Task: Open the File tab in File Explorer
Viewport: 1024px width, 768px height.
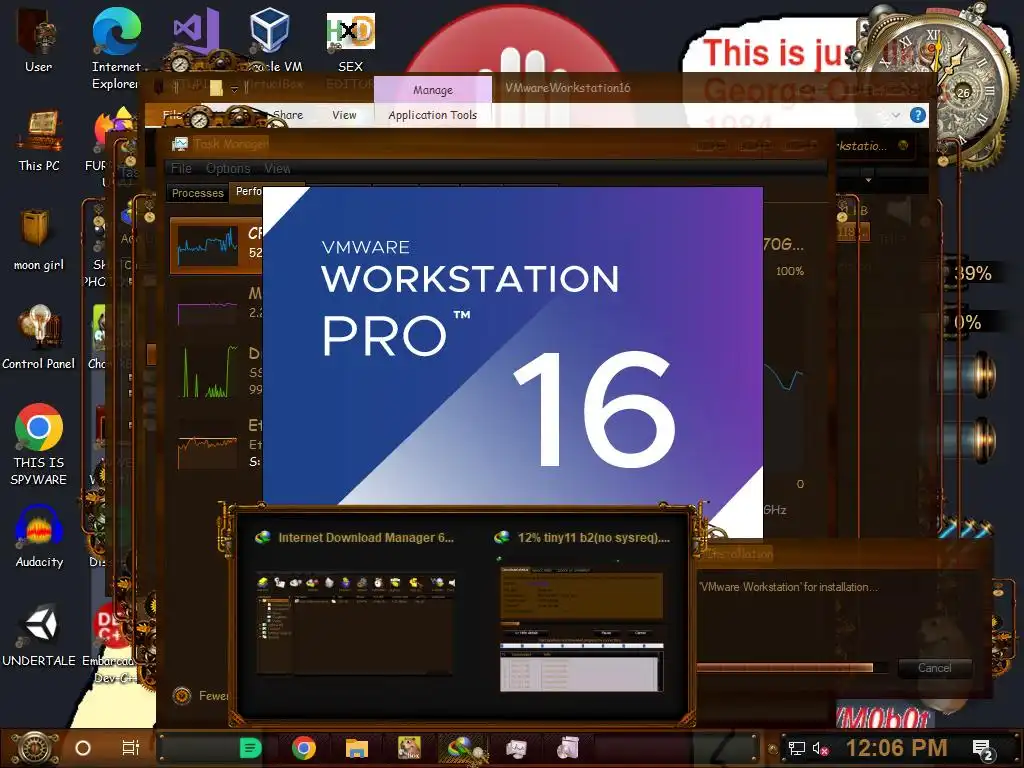Action: click(x=171, y=115)
